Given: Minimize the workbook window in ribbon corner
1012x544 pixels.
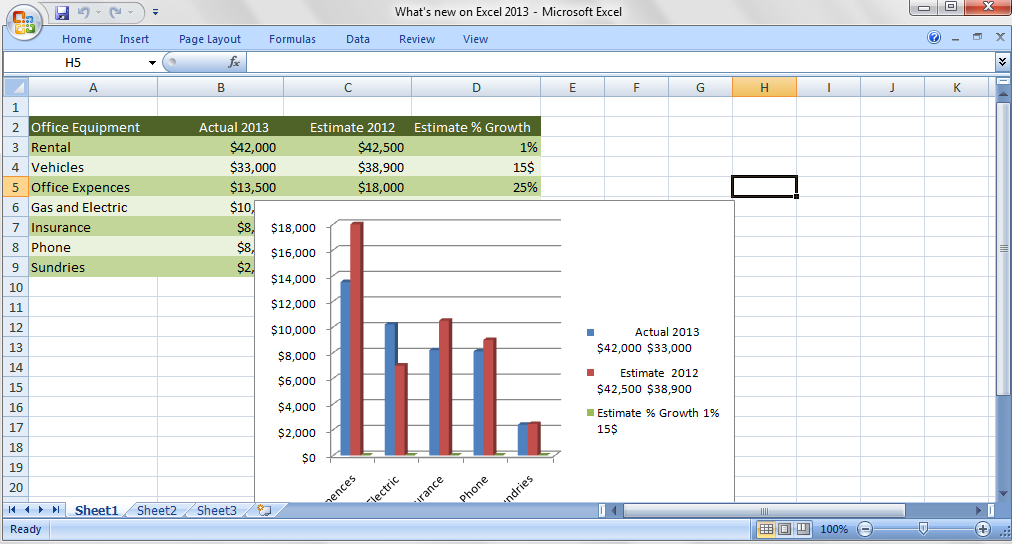Looking at the screenshot, I should (955, 38).
